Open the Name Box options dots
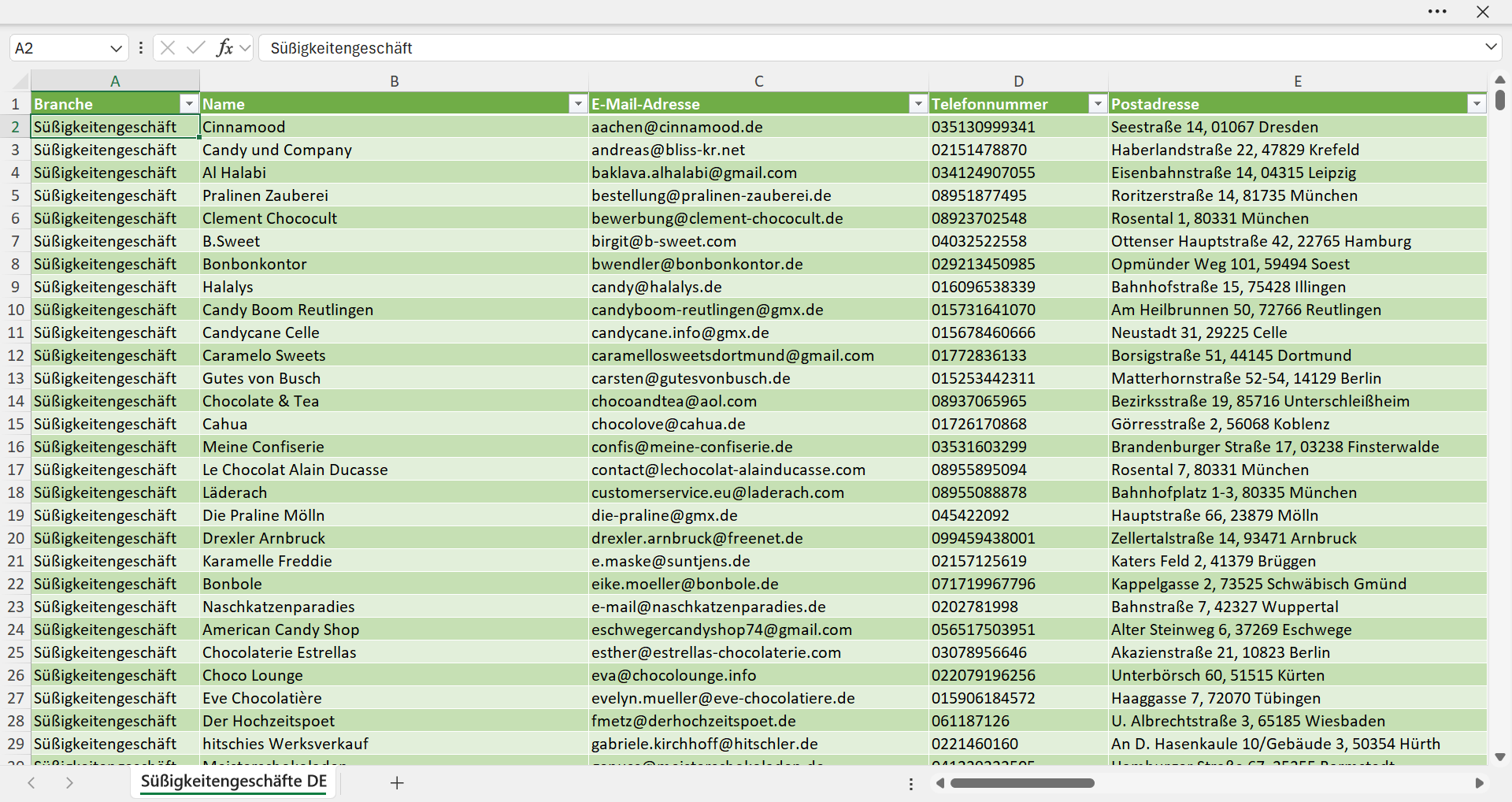The height and width of the screenshot is (802, 1512). (x=141, y=48)
